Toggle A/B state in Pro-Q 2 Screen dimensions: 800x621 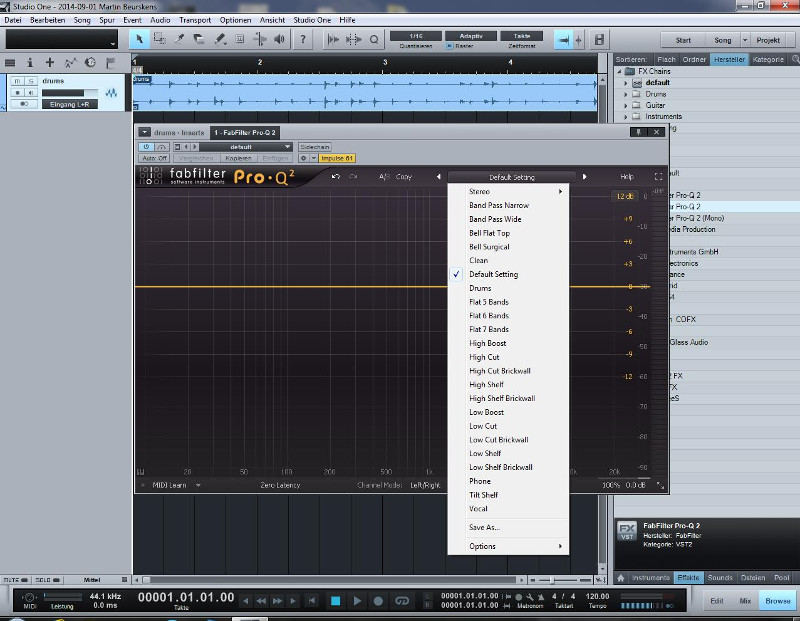click(384, 177)
